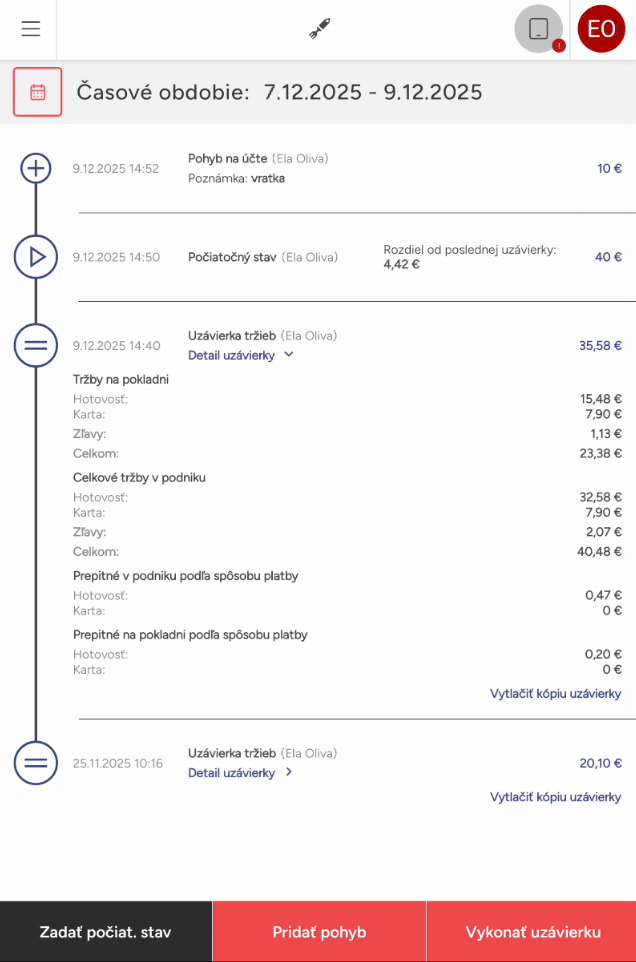The image size is (636, 962).
Task: Click the equals icon for 25.11.2025 Uzávierka
Action: point(36,763)
